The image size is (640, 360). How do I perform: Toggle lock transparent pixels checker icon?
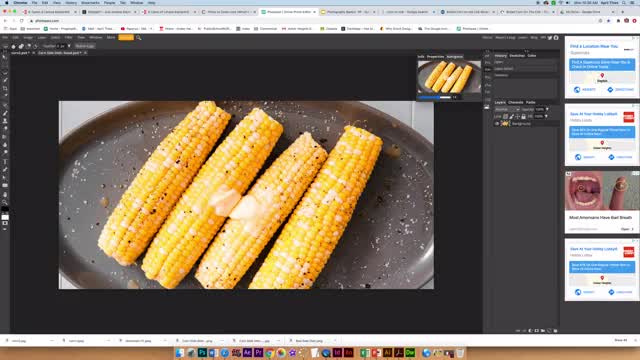point(505,117)
